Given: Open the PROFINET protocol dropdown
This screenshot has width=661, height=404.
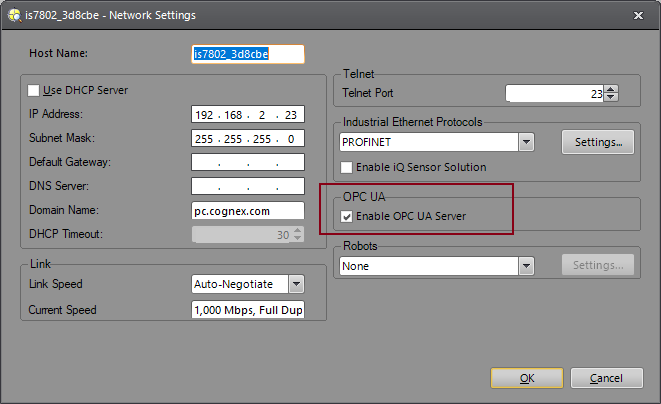Looking at the screenshot, I should tap(526, 143).
